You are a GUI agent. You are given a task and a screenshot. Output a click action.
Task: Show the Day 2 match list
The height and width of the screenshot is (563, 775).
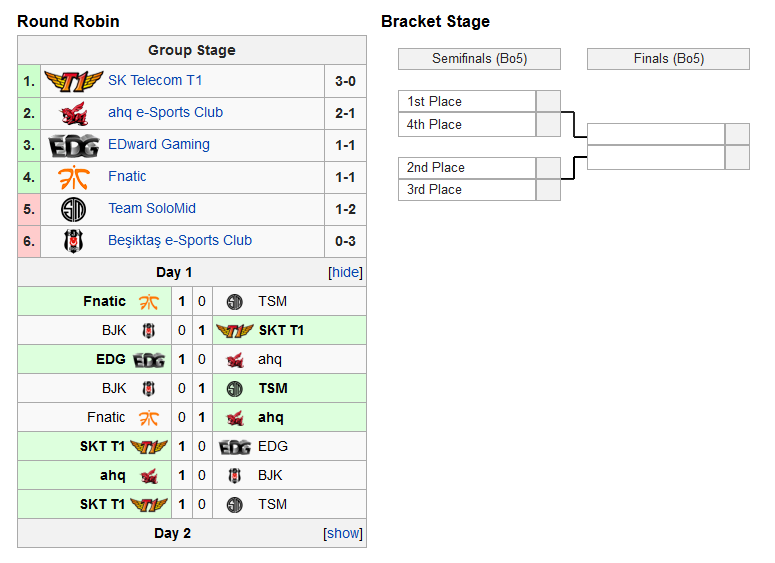click(x=343, y=533)
